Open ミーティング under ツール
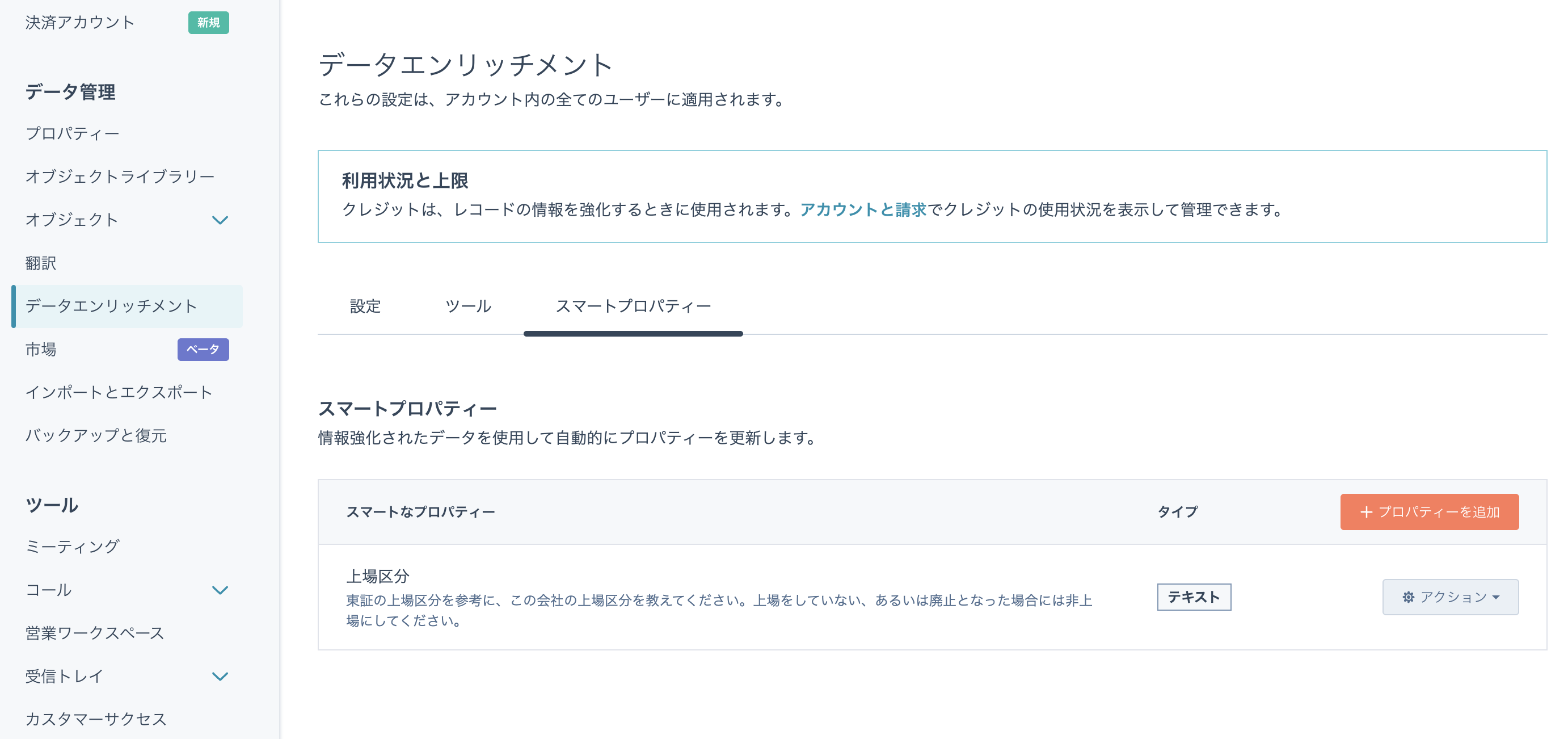The height and width of the screenshot is (739, 1568). (x=72, y=547)
